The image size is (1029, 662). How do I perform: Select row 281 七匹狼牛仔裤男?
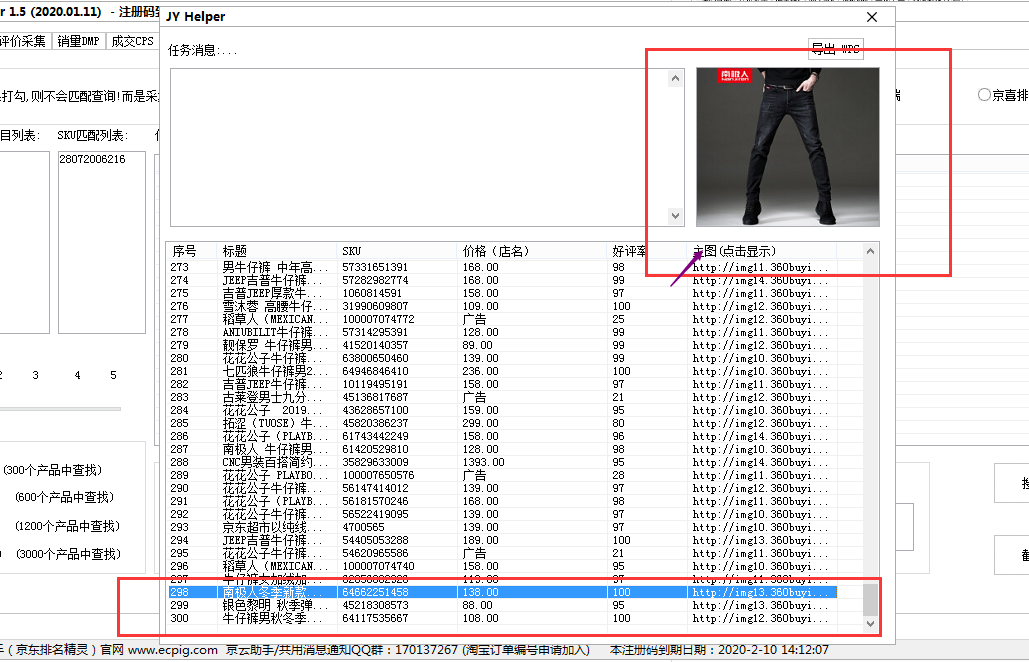pyautogui.click(x=501, y=371)
